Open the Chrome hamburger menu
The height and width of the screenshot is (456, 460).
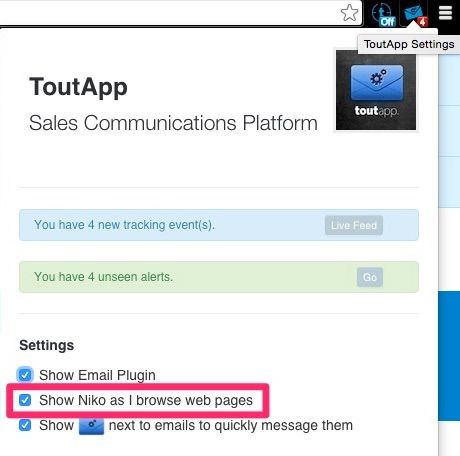point(445,13)
